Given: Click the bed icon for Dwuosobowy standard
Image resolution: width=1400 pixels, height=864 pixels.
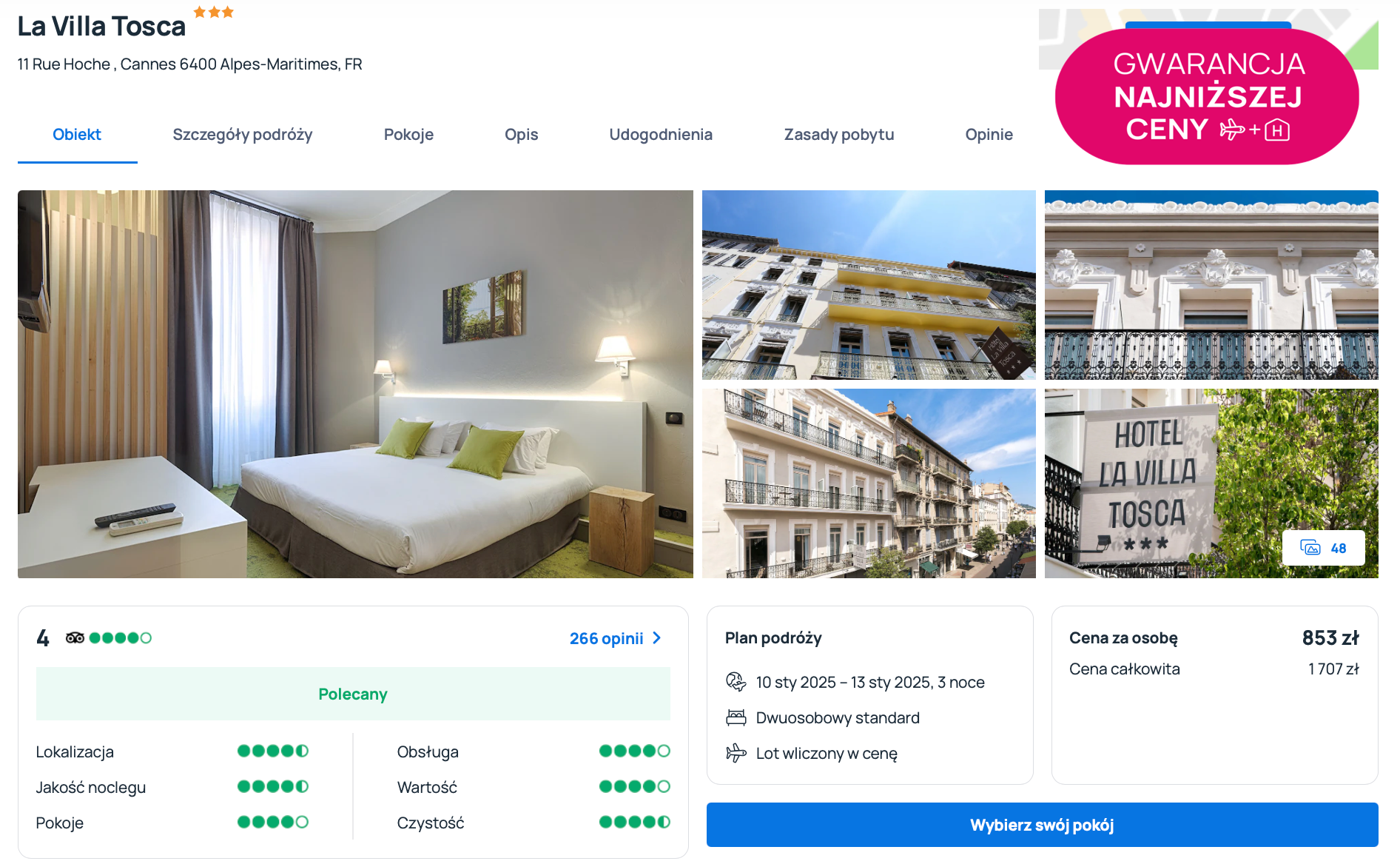Looking at the screenshot, I should [x=736, y=717].
